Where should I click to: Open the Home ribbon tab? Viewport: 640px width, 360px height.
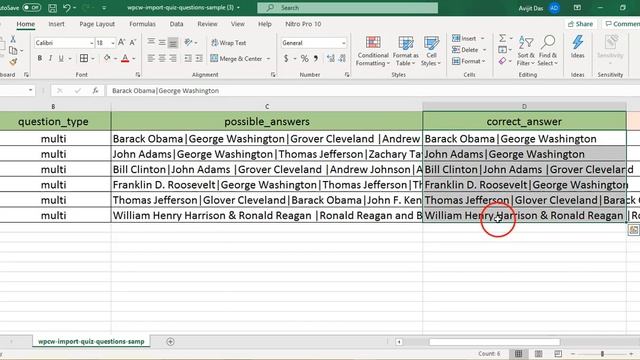[x=25, y=24]
